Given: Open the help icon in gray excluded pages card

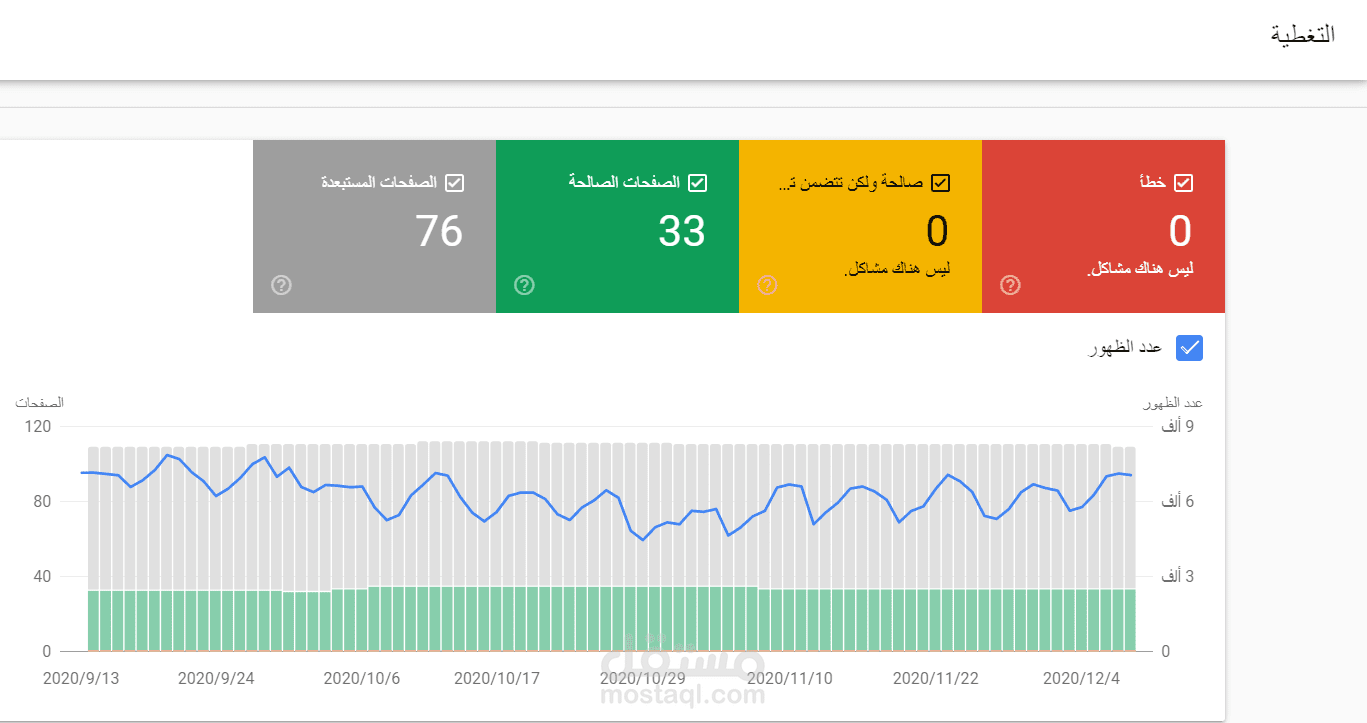Looking at the screenshot, I should coord(281,285).
